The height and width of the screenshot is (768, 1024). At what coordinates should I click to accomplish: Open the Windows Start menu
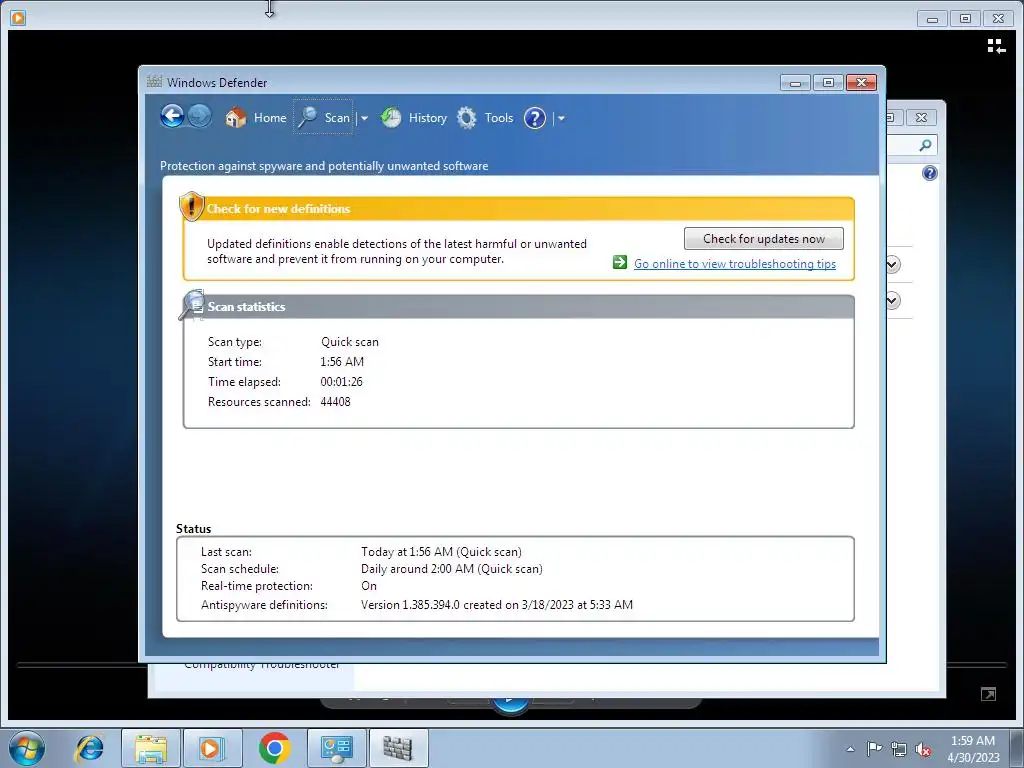pos(27,748)
